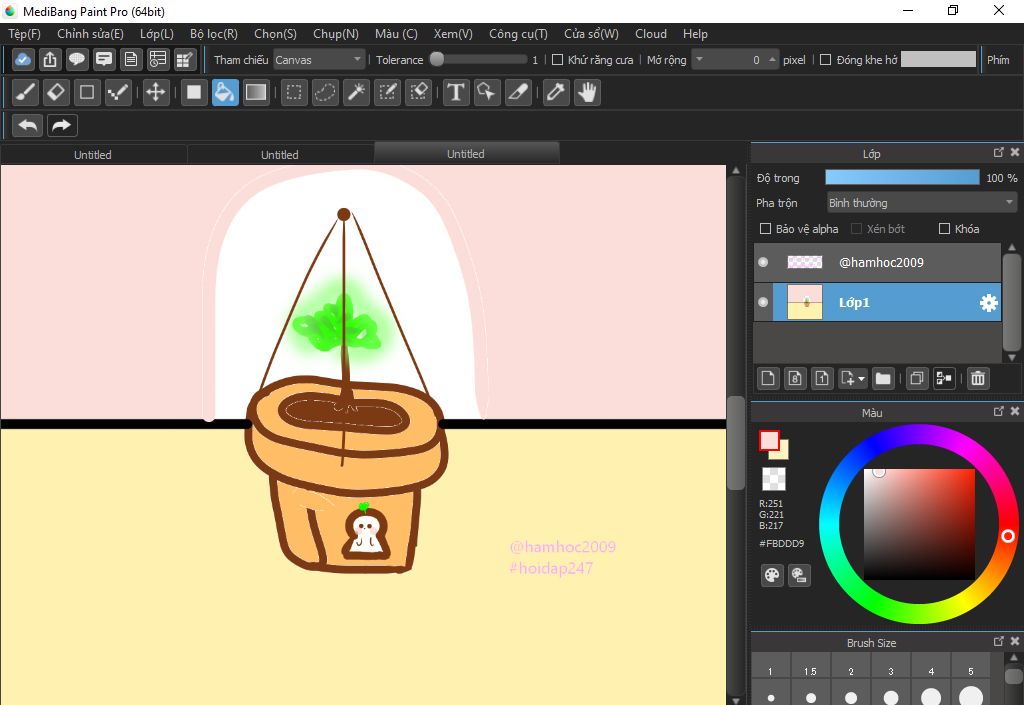Enable the Bảo vệ alpha checkbox
Image resolution: width=1024 pixels, height=705 pixels.
[x=766, y=229]
